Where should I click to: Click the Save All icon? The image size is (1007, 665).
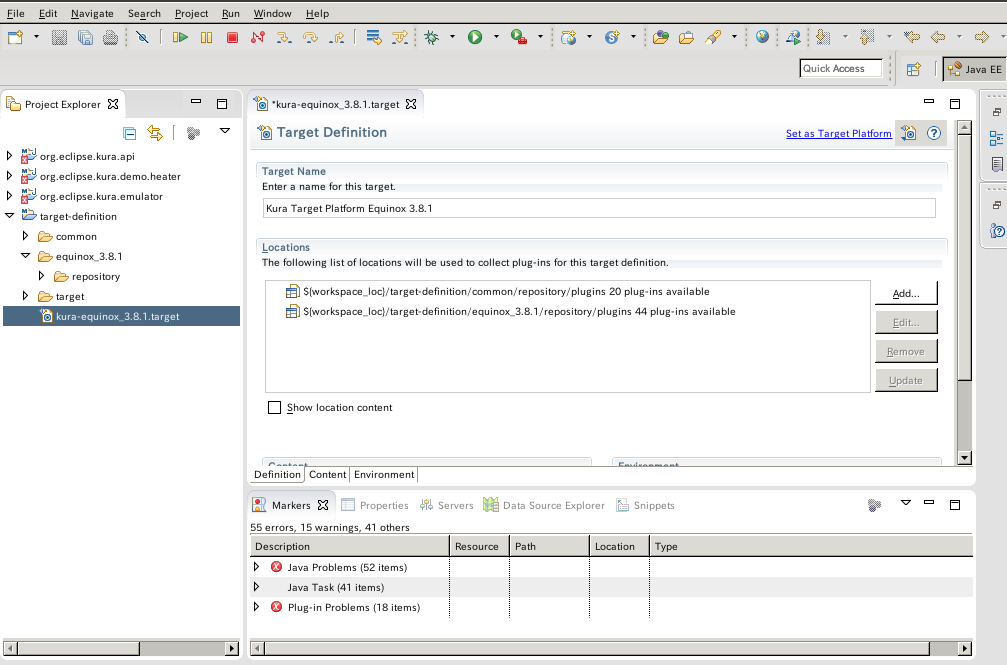(85, 37)
